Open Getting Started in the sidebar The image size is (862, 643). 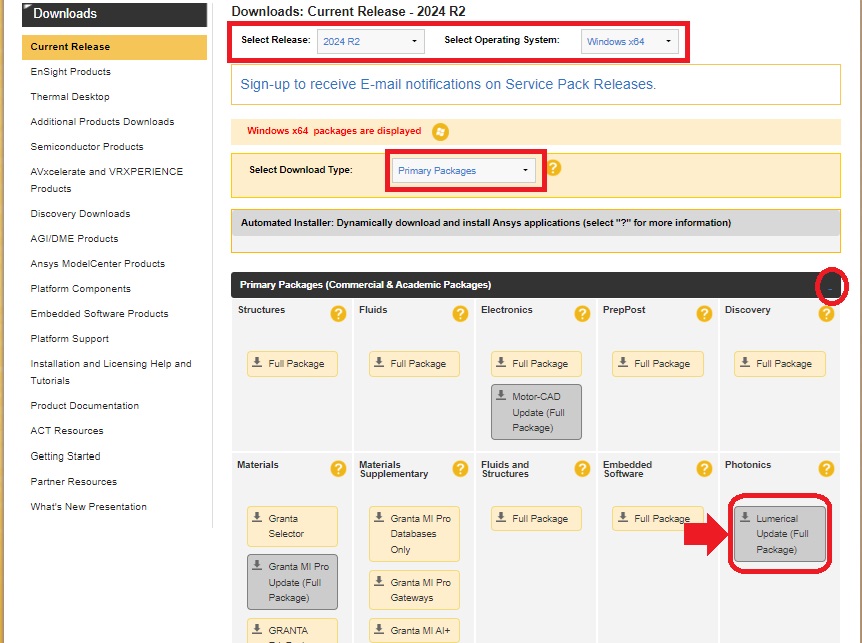[x=65, y=456]
